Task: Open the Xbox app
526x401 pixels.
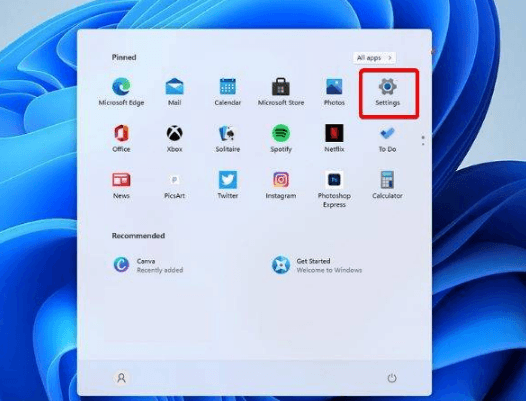Action: [x=174, y=138]
